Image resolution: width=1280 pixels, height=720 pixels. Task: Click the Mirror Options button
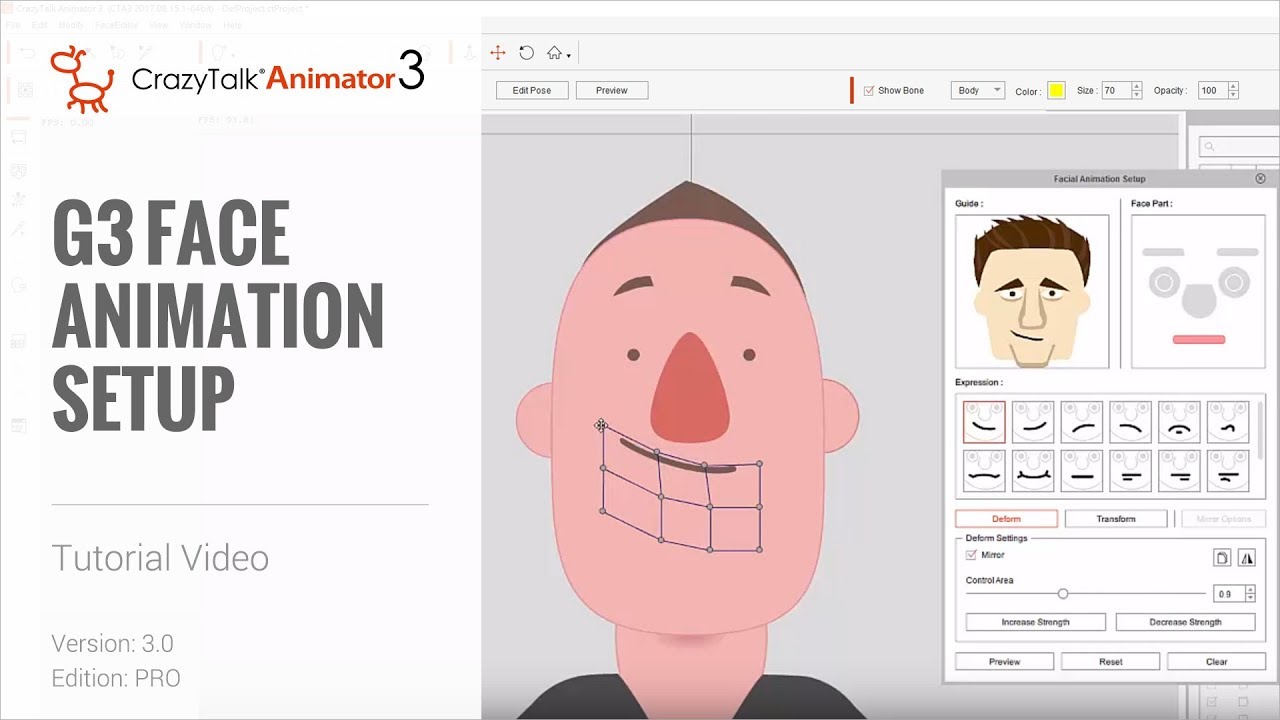pos(1223,519)
